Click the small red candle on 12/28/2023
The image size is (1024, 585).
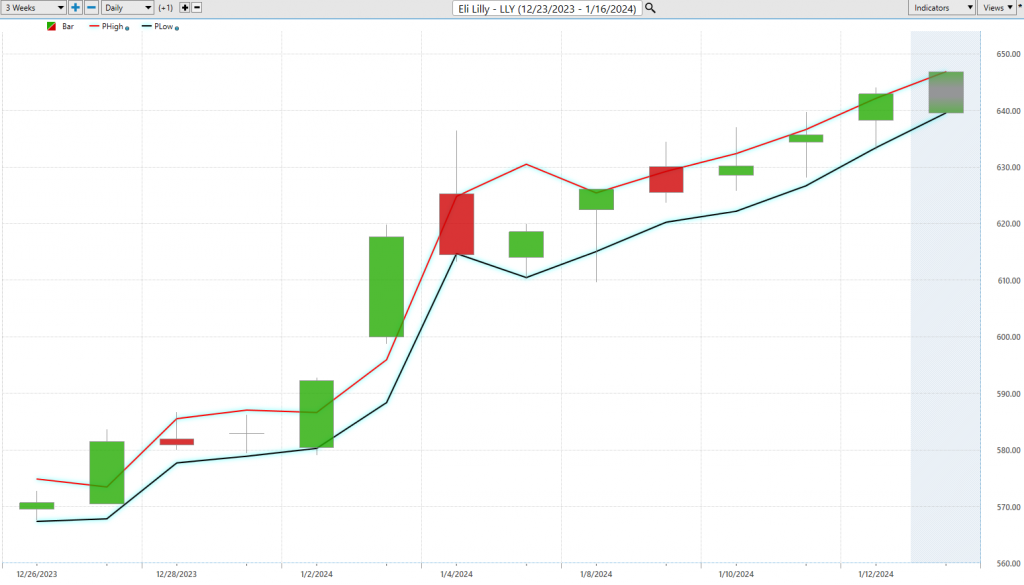176,442
